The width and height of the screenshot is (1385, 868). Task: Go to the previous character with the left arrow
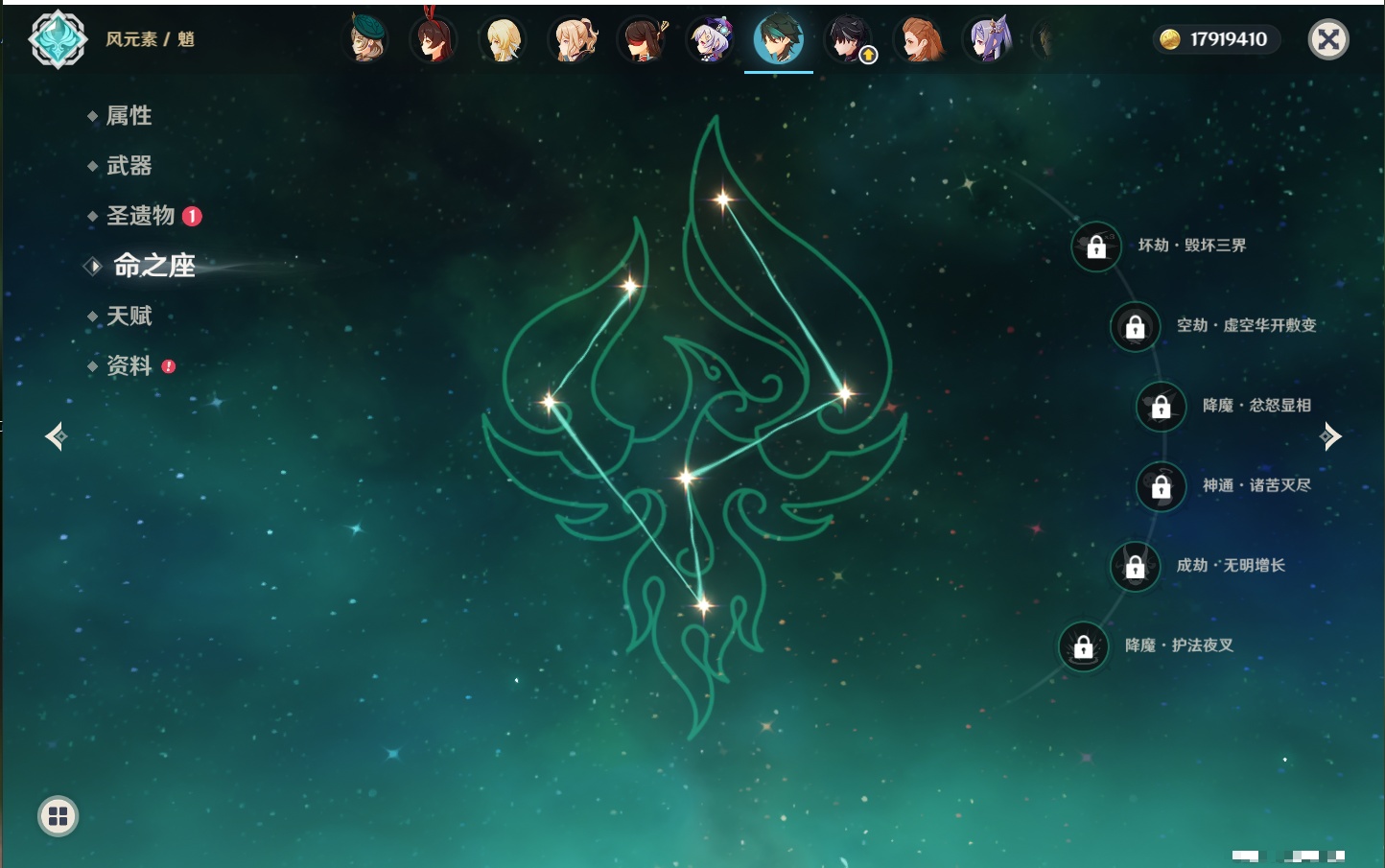(56, 436)
